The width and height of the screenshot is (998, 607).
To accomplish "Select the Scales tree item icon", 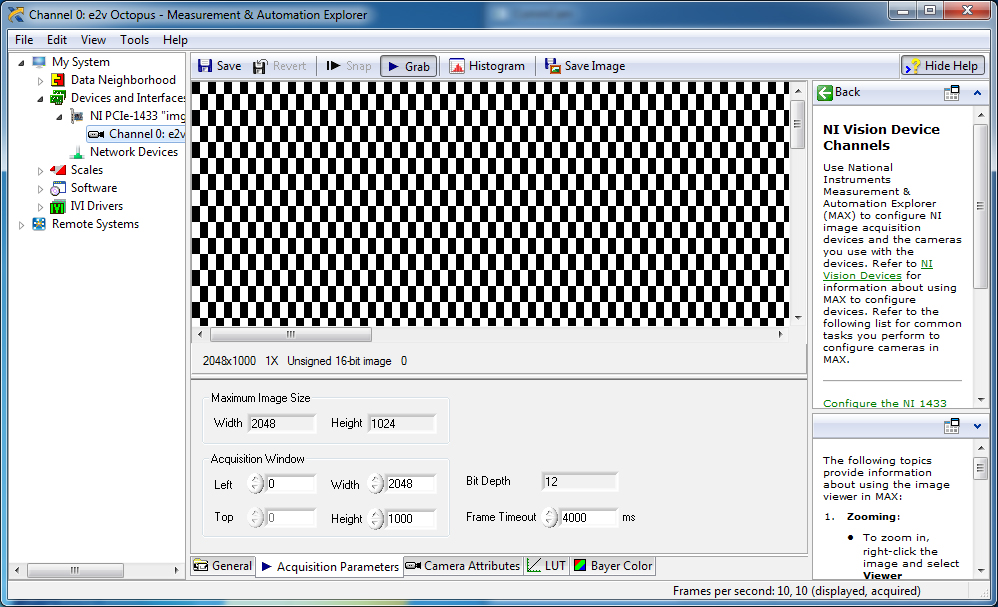I will 58,170.
